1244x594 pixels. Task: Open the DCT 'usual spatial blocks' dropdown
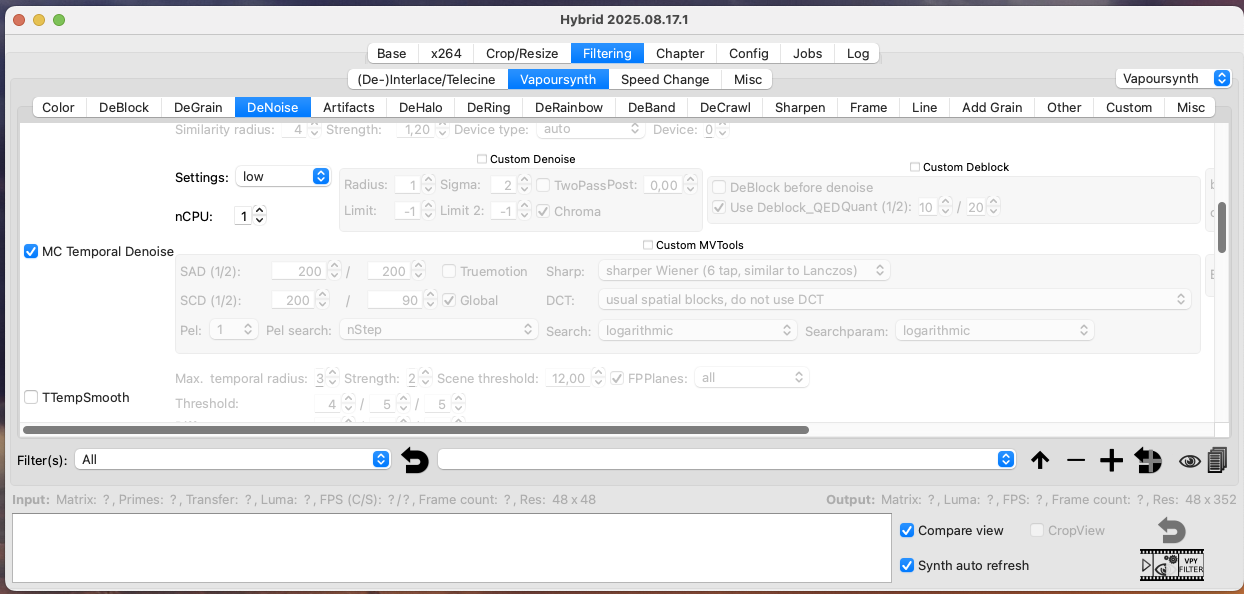[895, 299]
